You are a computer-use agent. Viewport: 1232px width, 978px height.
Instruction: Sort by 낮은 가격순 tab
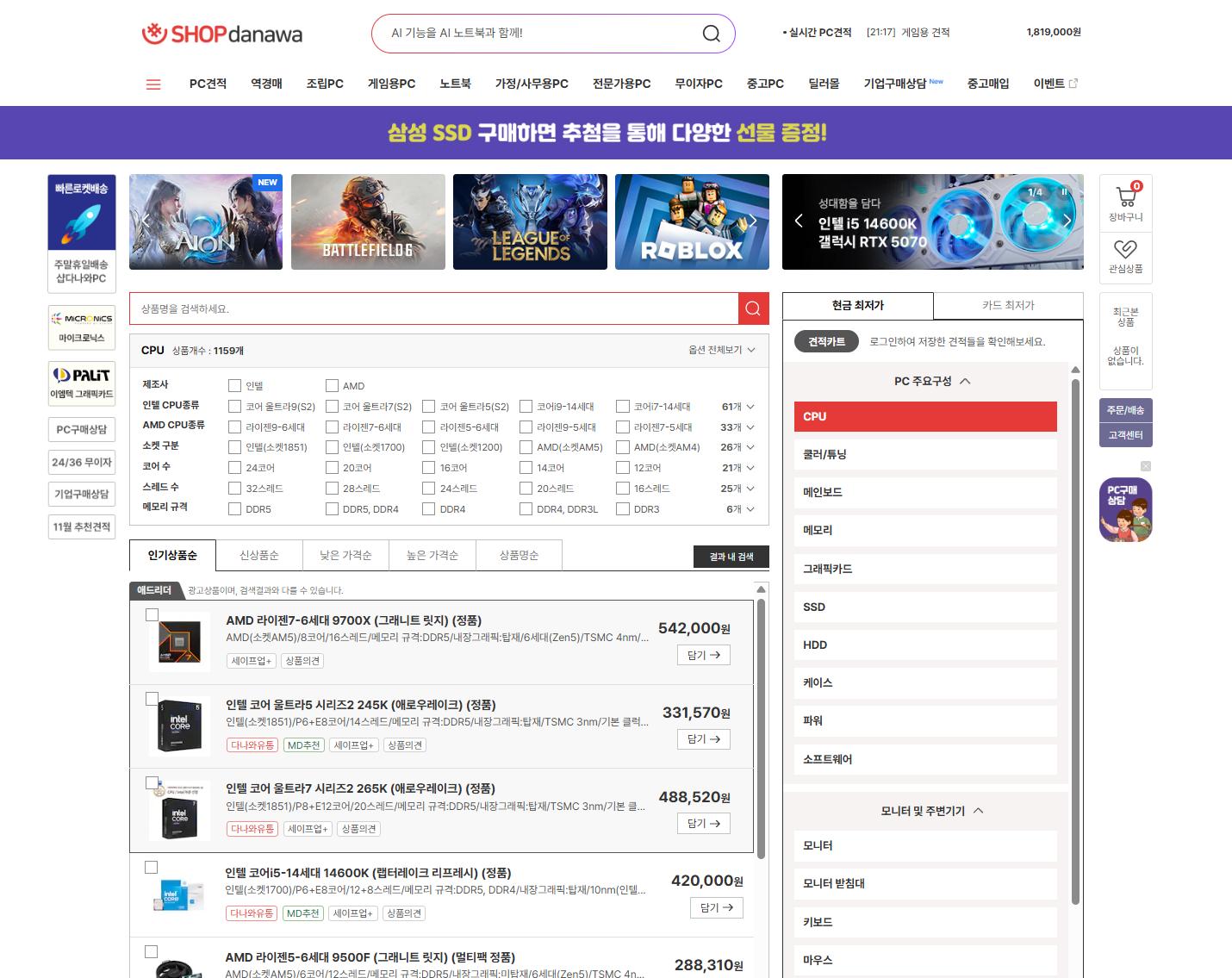click(345, 556)
